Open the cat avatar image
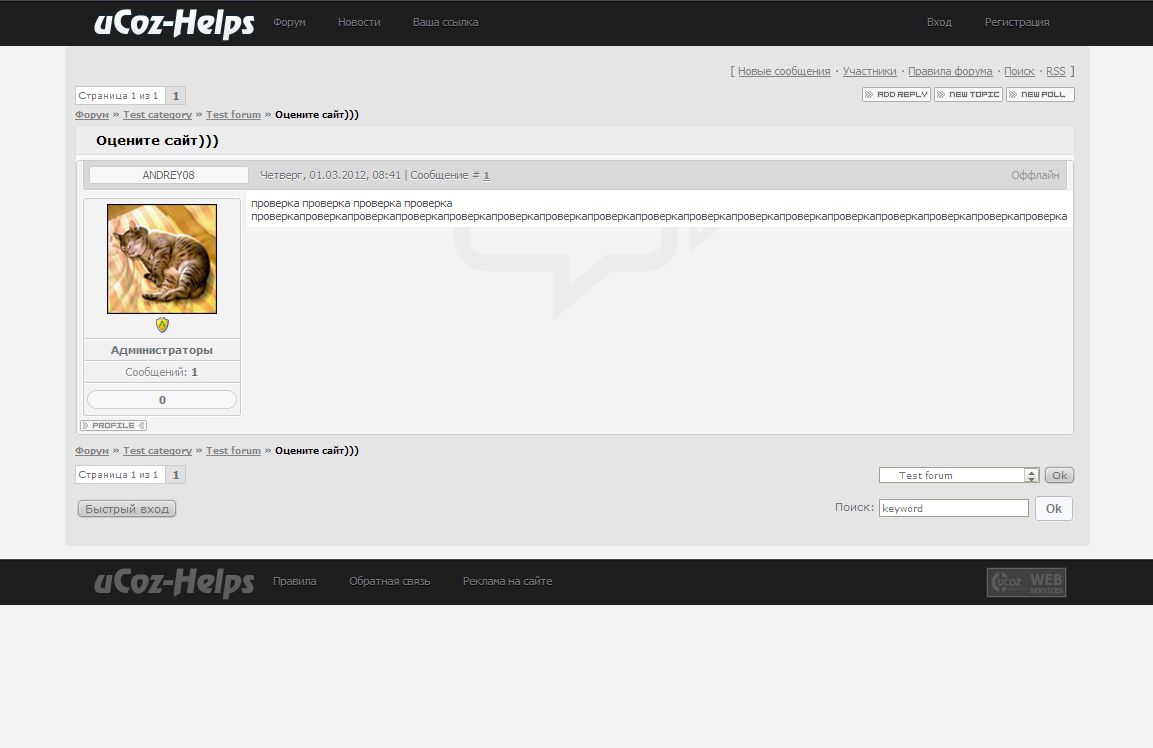 (x=162, y=259)
